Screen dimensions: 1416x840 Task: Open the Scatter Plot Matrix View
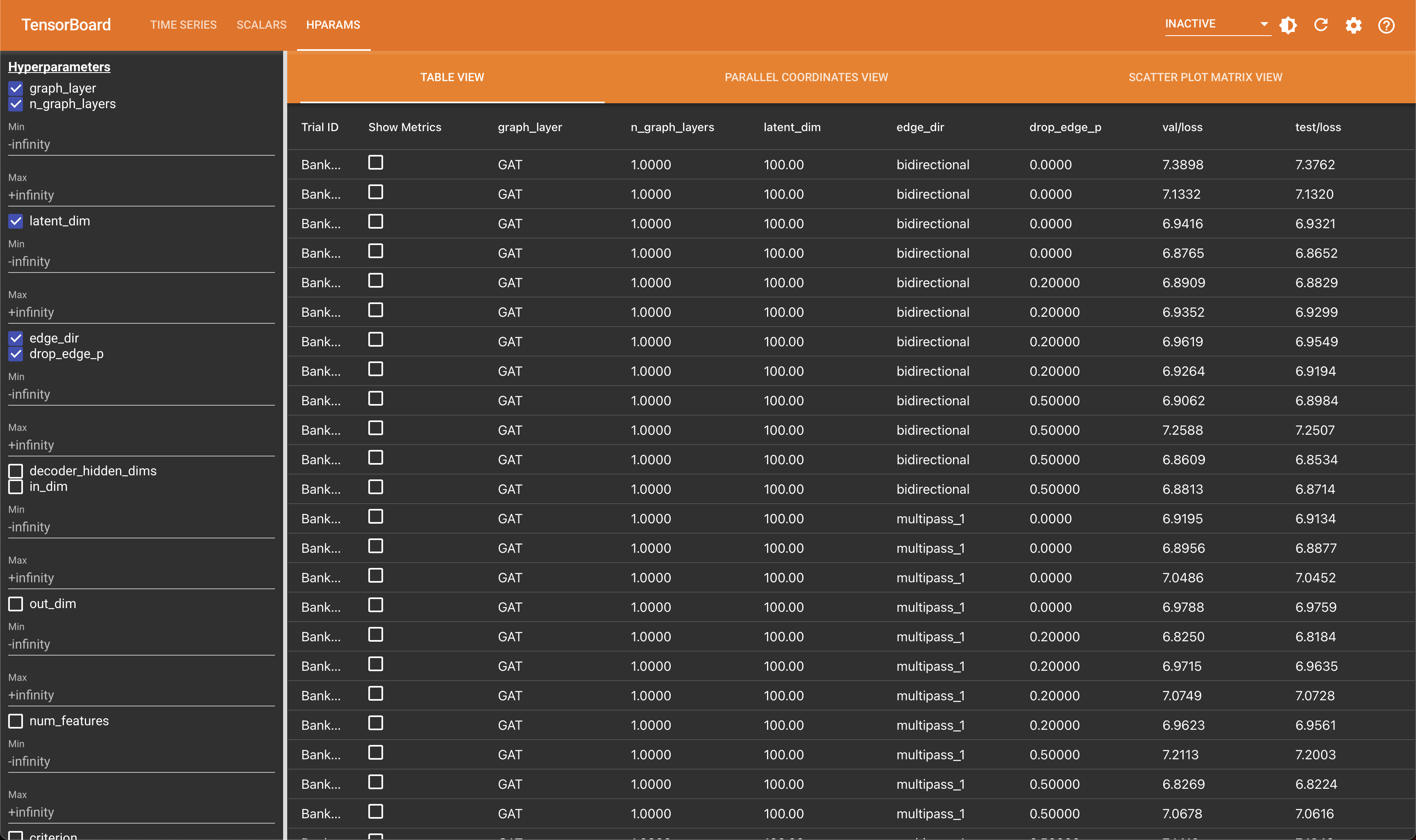click(x=1205, y=77)
